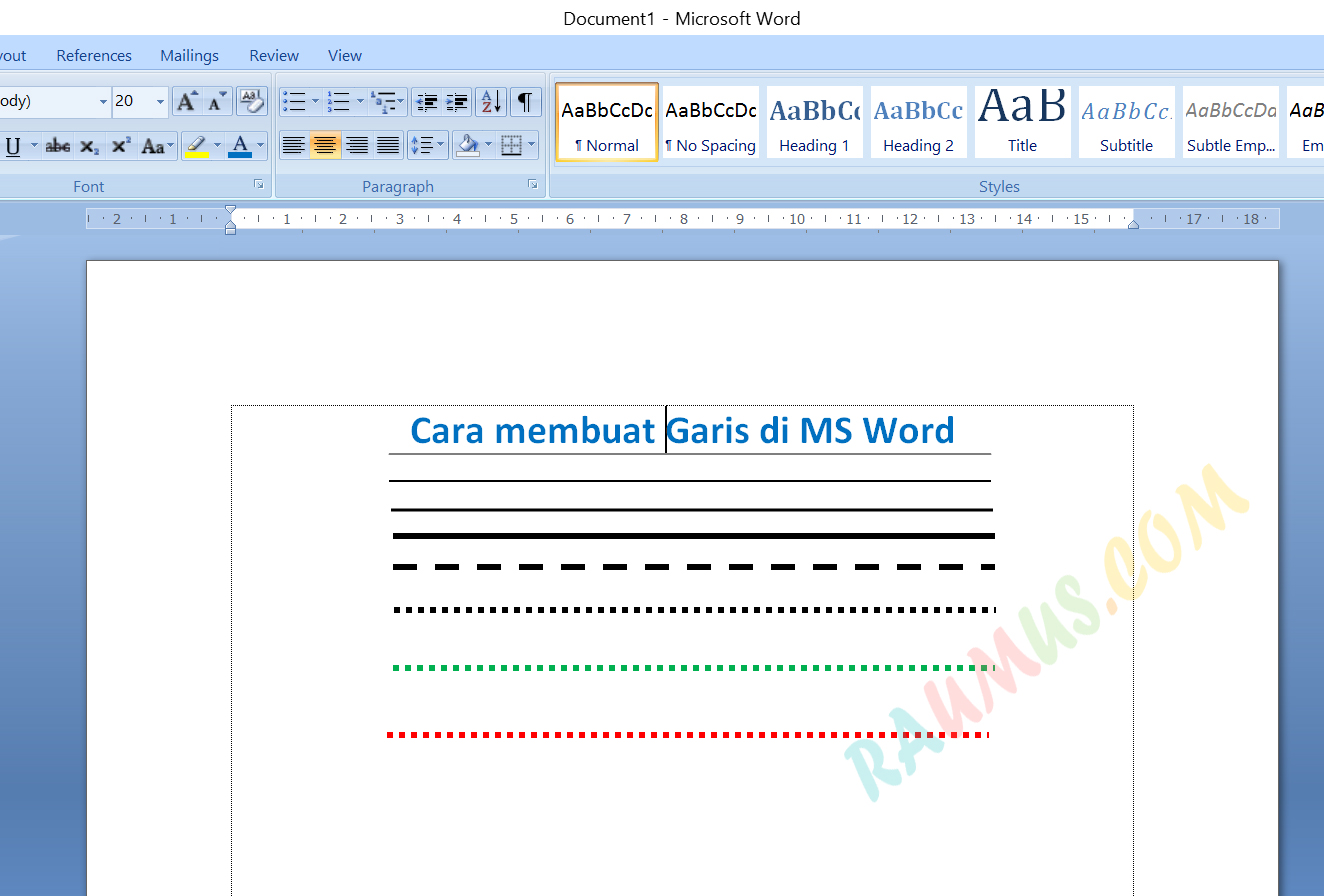Justify paragraph text

(x=388, y=146)
